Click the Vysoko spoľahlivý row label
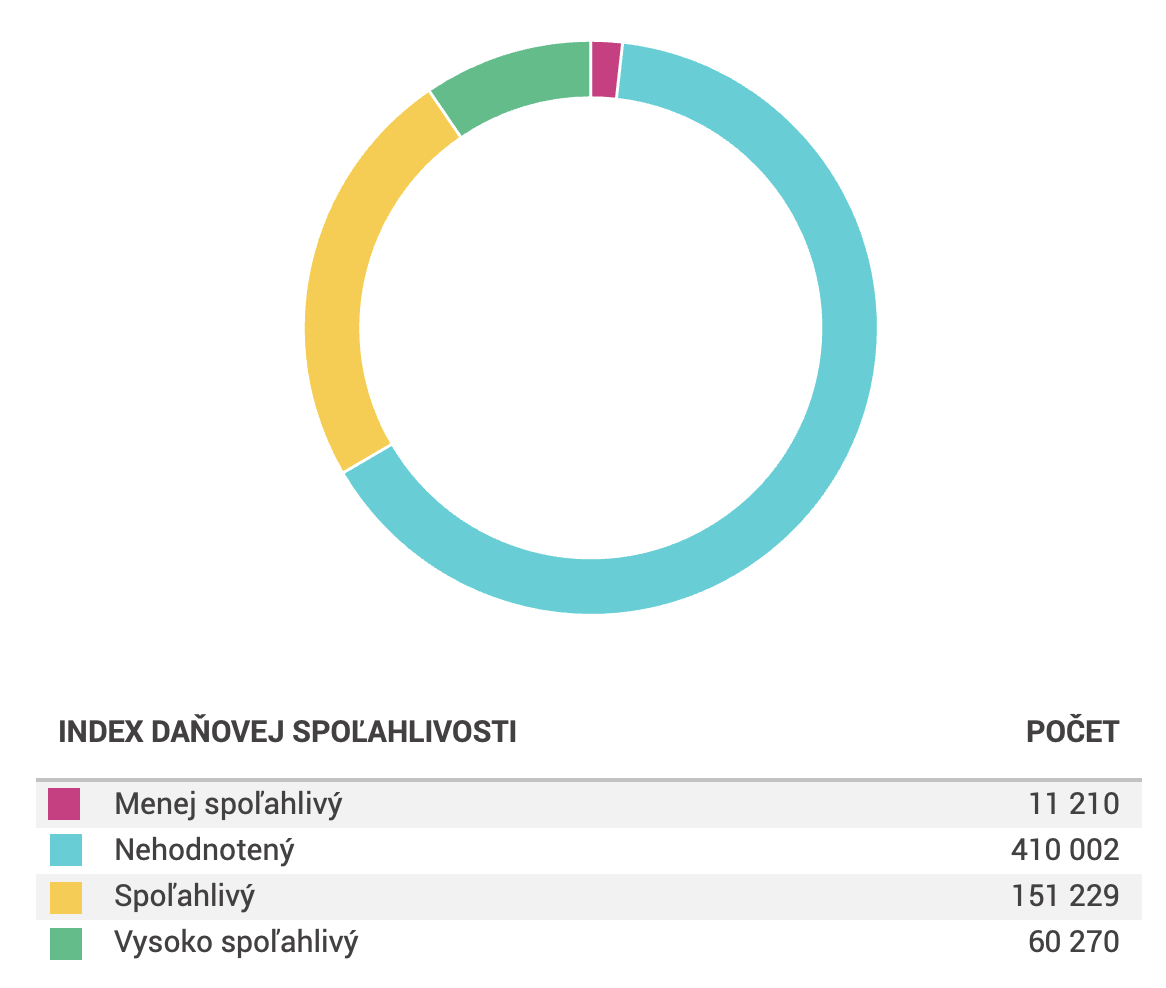 coord(236,943)
